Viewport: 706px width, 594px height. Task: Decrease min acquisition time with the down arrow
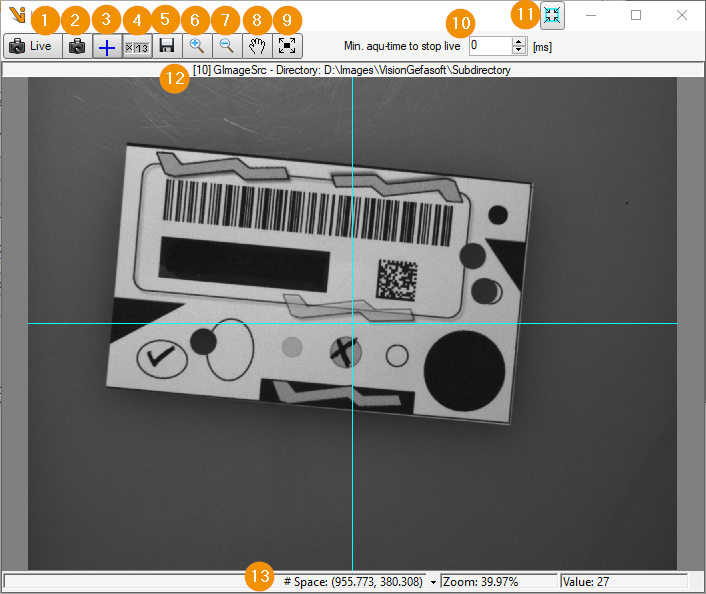[x=519, y=50]
